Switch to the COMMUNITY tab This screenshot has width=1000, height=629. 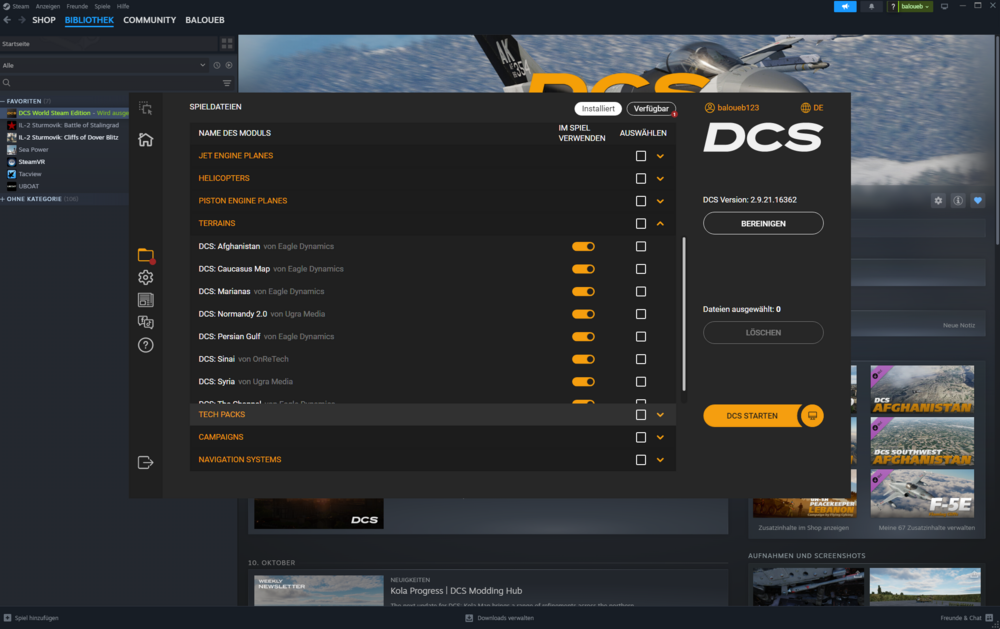click(150, 19)
